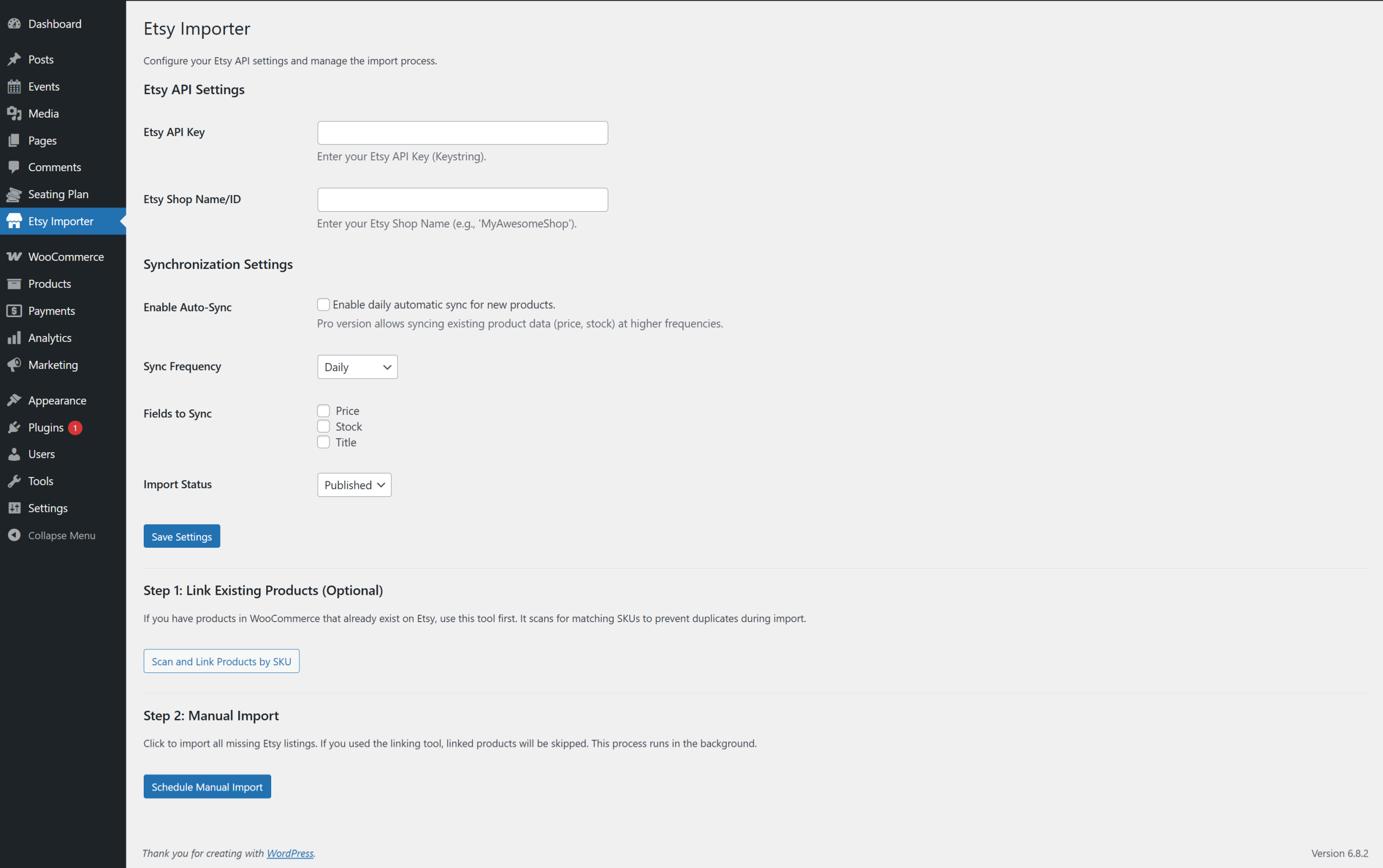The height and width of the screenshot is (868, 1383).
Task: Enable daily automatic sync checkbox
Action: pos(323,304)
